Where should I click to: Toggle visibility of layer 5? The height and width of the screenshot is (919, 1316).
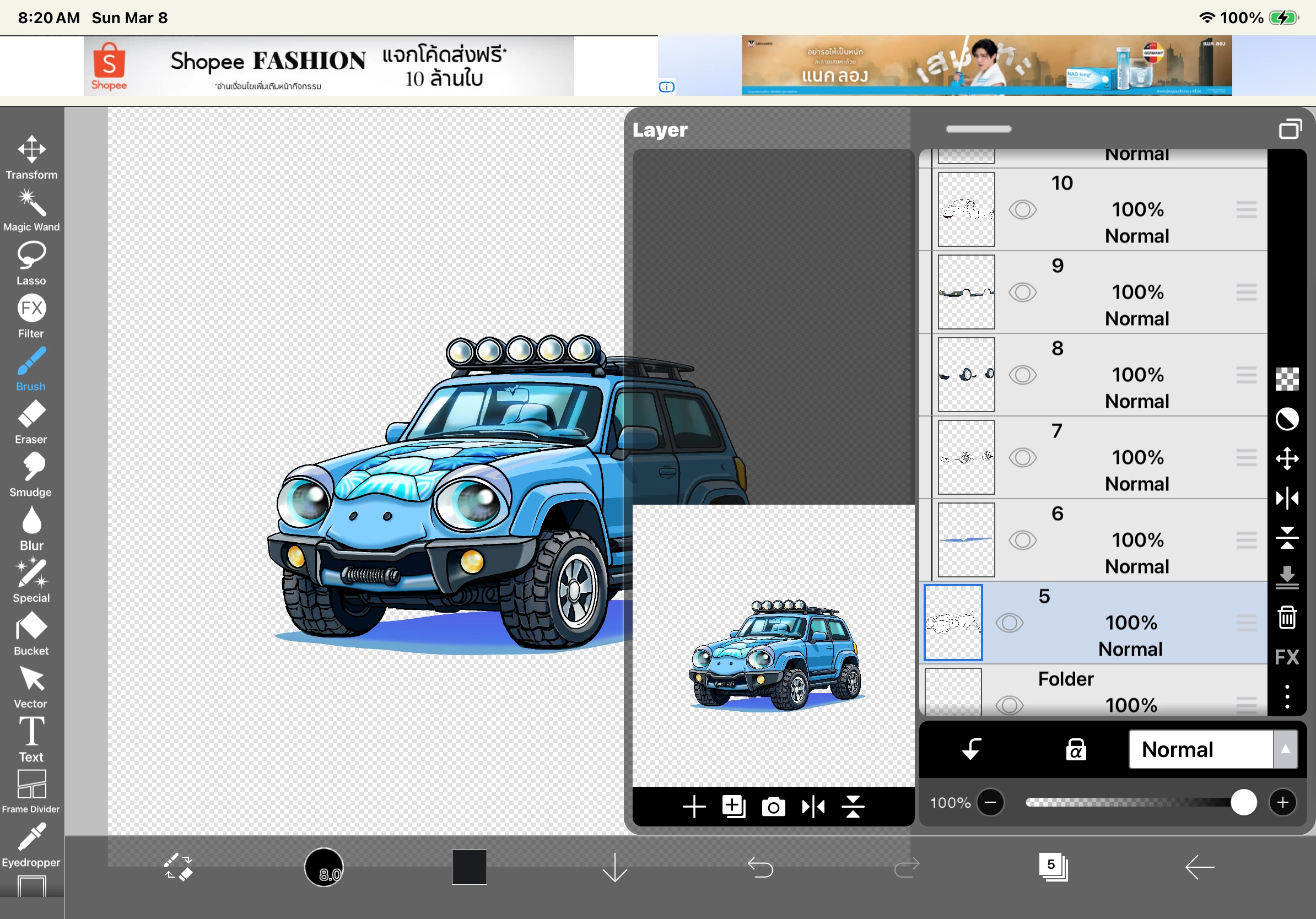[x=1010, y=623]
